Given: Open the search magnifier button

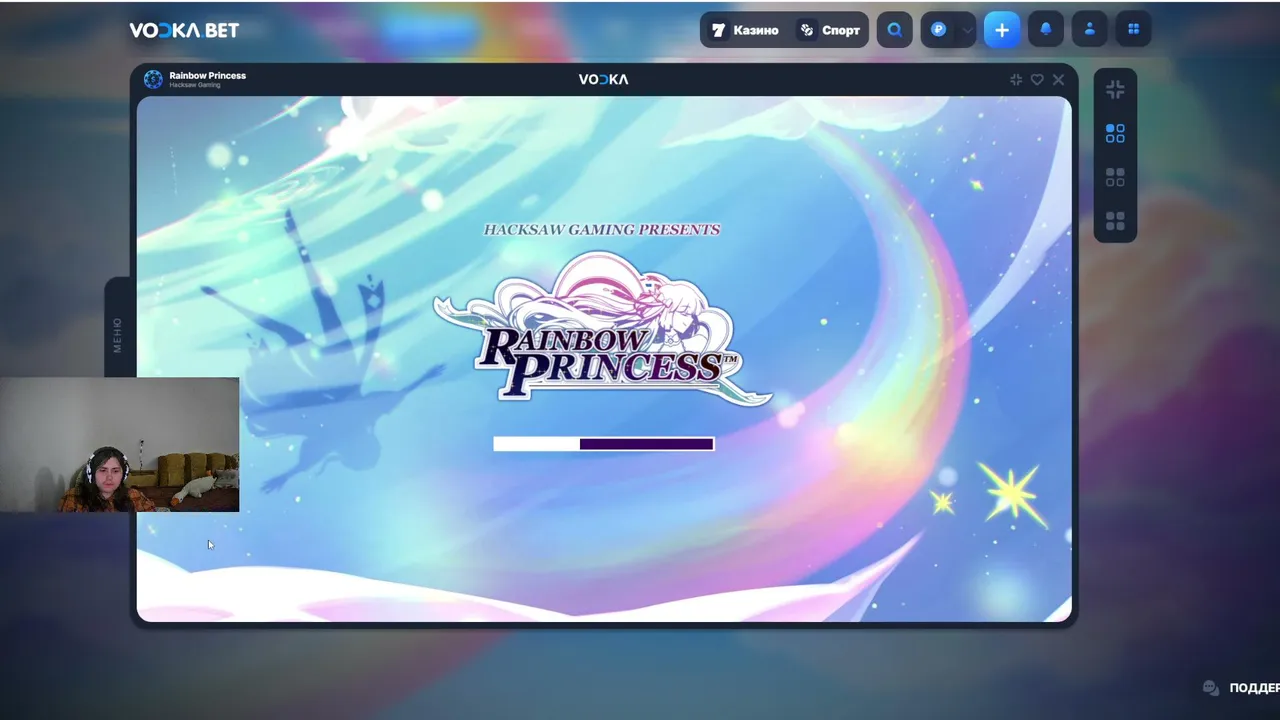Looking at the screenshot, I should click(894, 30).
